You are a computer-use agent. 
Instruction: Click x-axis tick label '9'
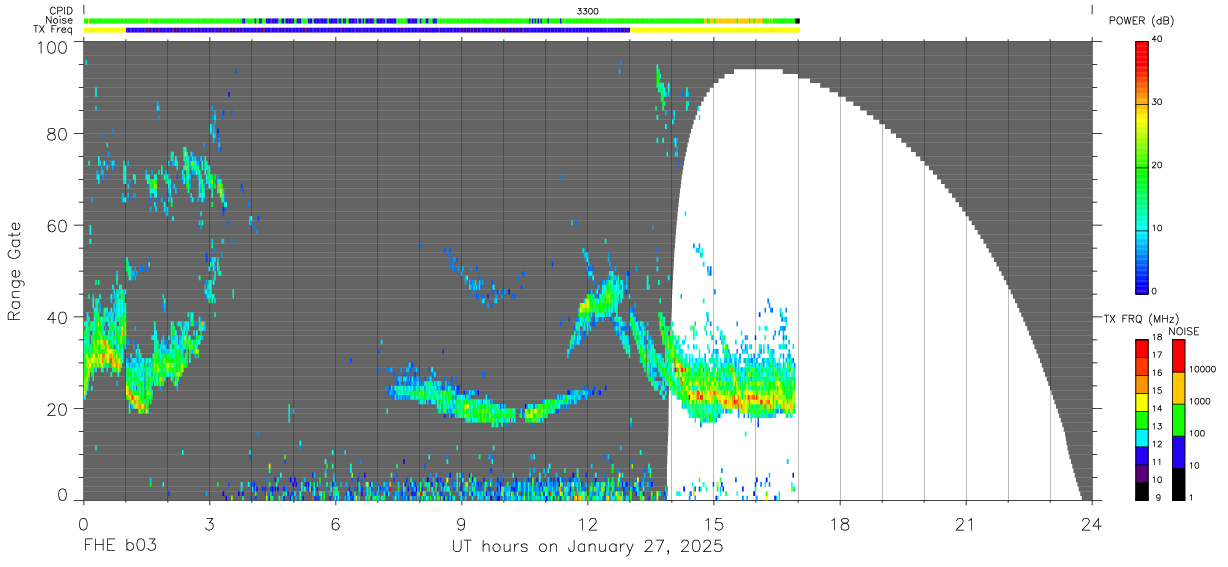point(461,523)
